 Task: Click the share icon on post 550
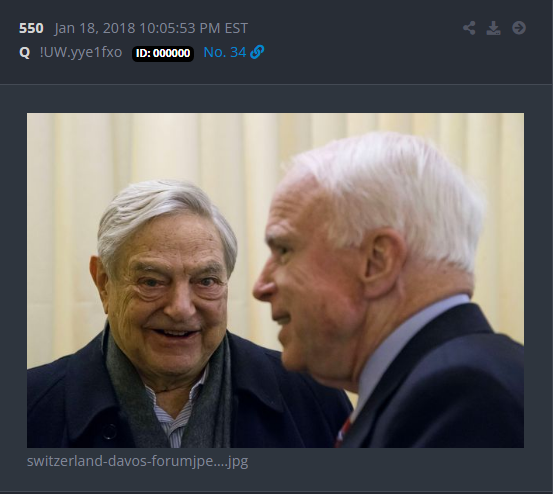pos(469,28)
